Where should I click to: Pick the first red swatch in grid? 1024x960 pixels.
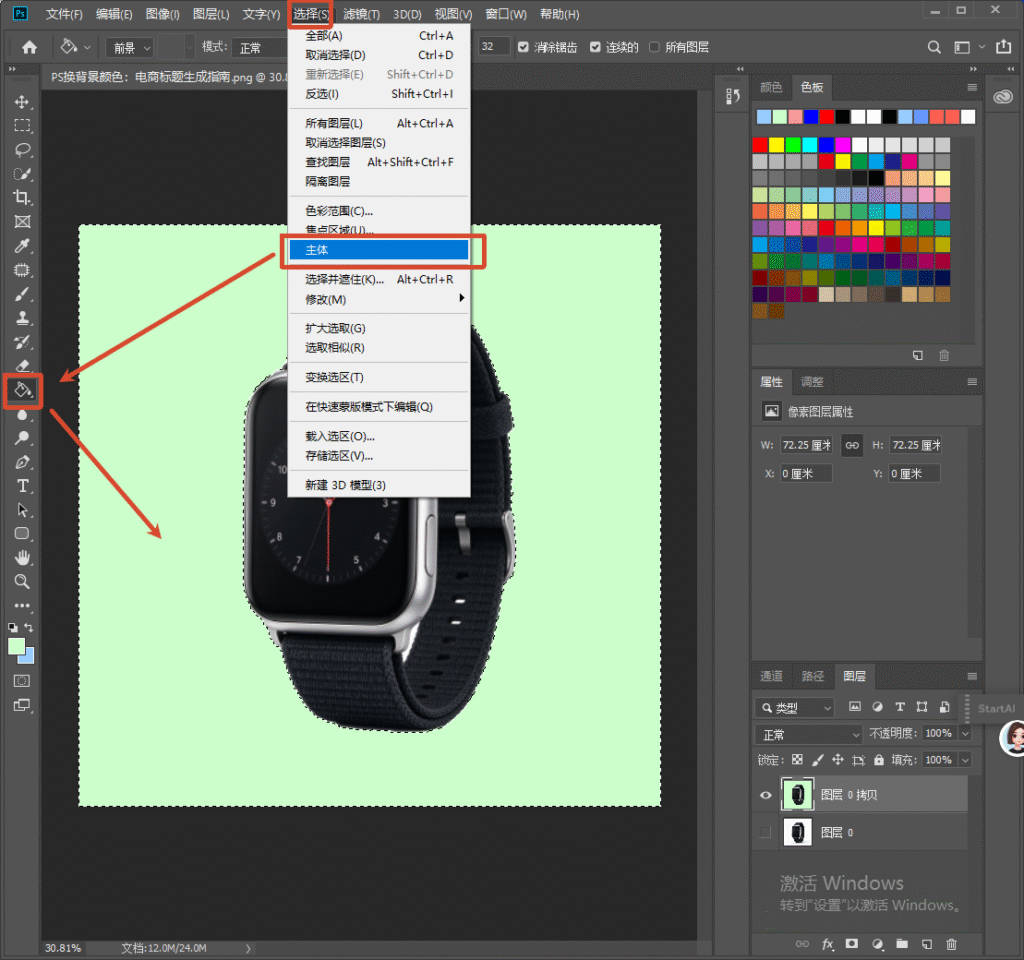point(760,144)
